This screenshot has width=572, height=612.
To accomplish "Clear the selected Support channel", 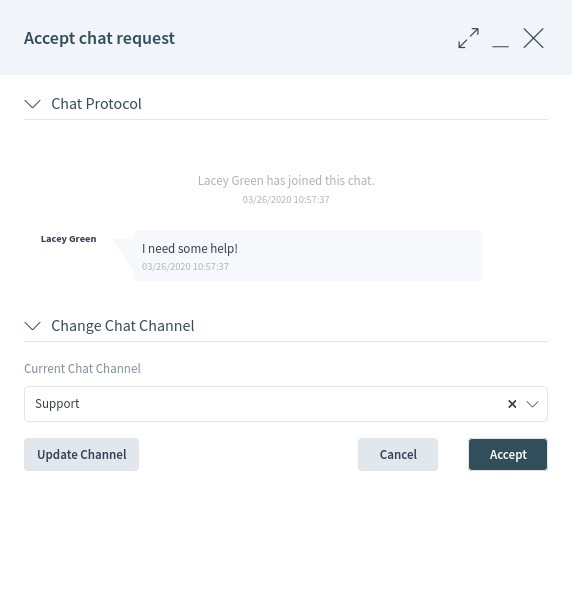I will click(x=512, y=404).
